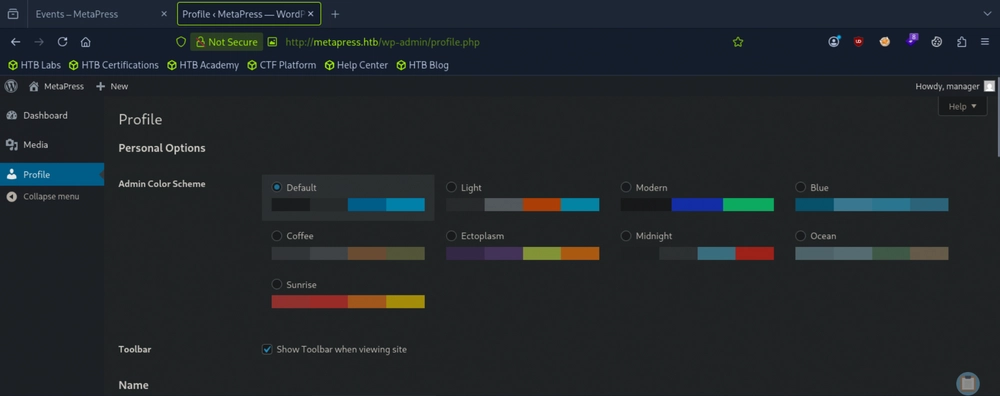1000x396 pixels.
Task: Click the Collapse menu arrow icon
Action: pos(11,196)
